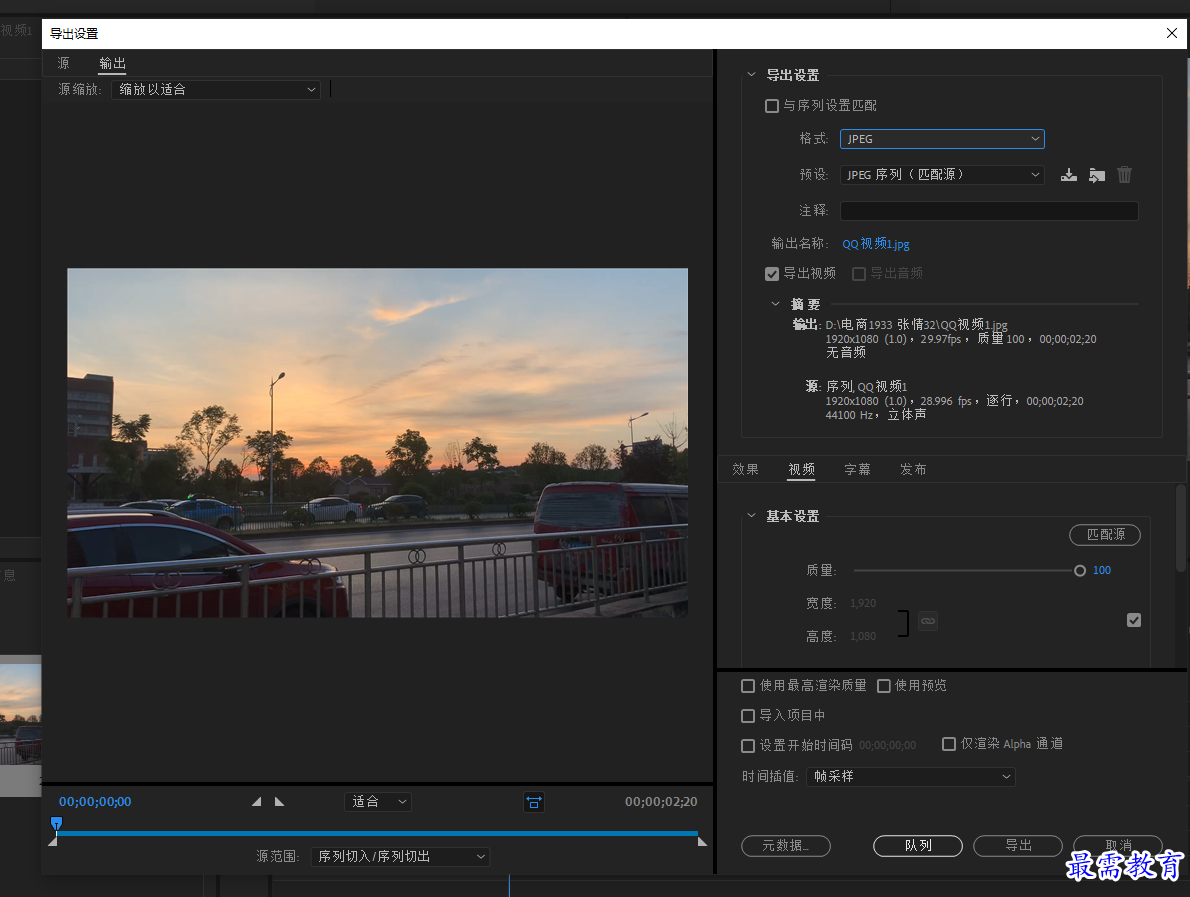Toggle the width-height link icon
Screen dimensions: 1190x897
click(928, 621)
